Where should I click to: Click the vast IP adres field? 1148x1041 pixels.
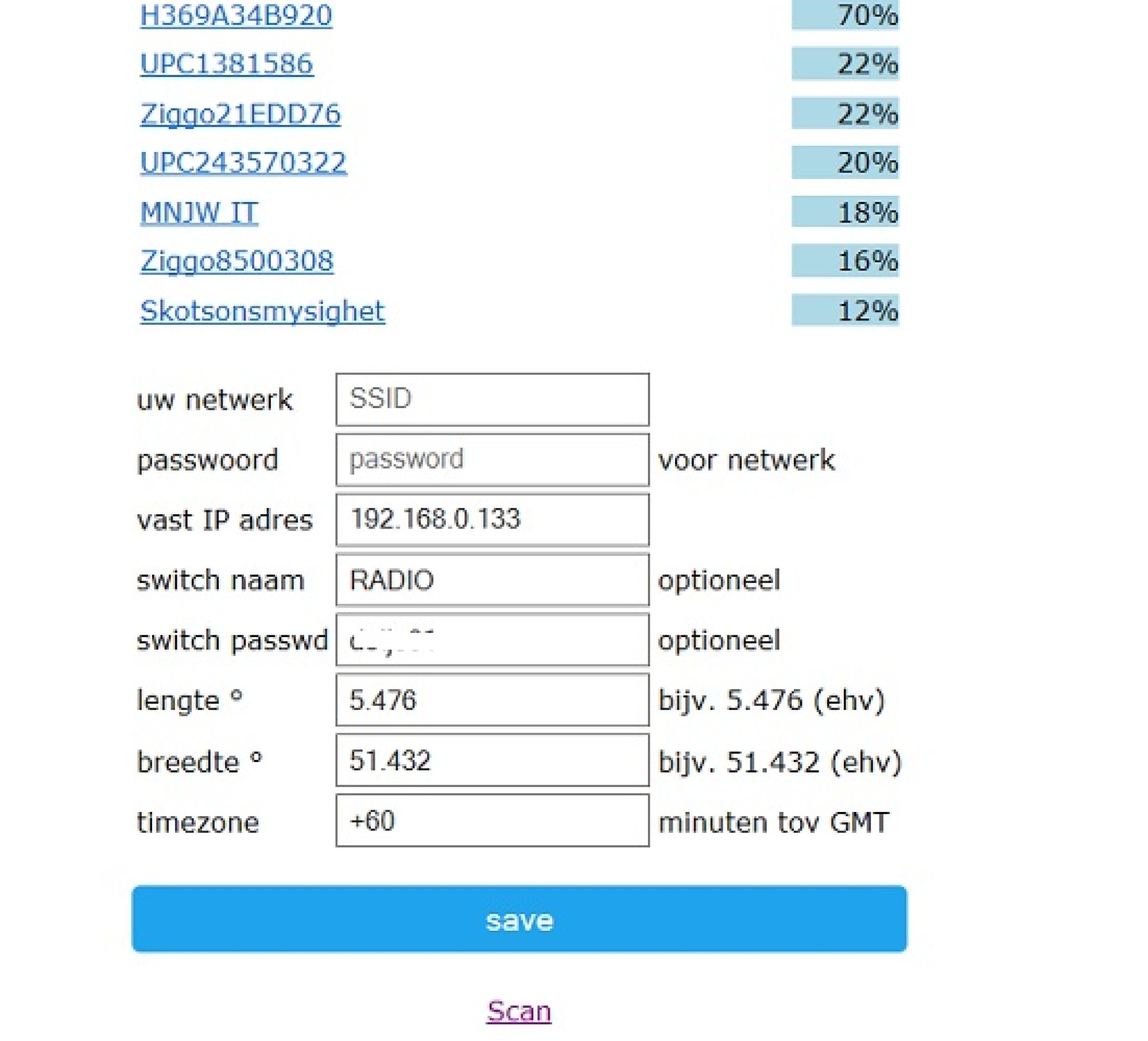click(492, 520)
